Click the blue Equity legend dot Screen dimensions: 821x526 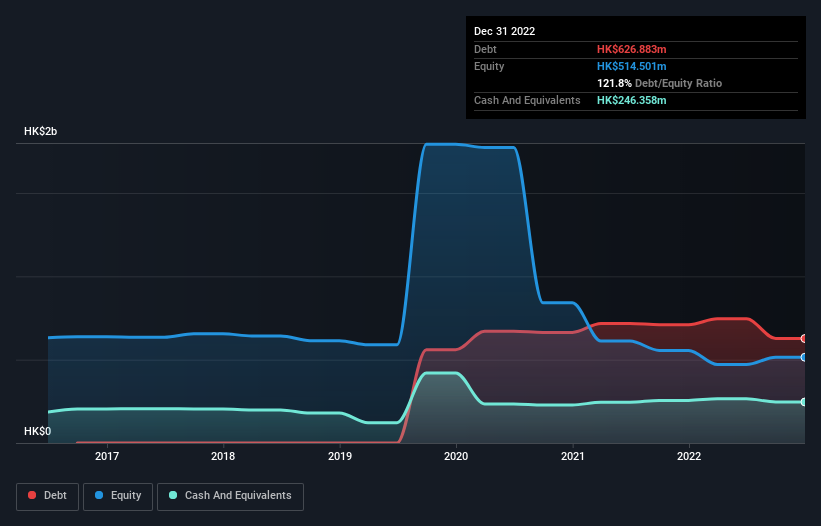click(x=99, y=495)
